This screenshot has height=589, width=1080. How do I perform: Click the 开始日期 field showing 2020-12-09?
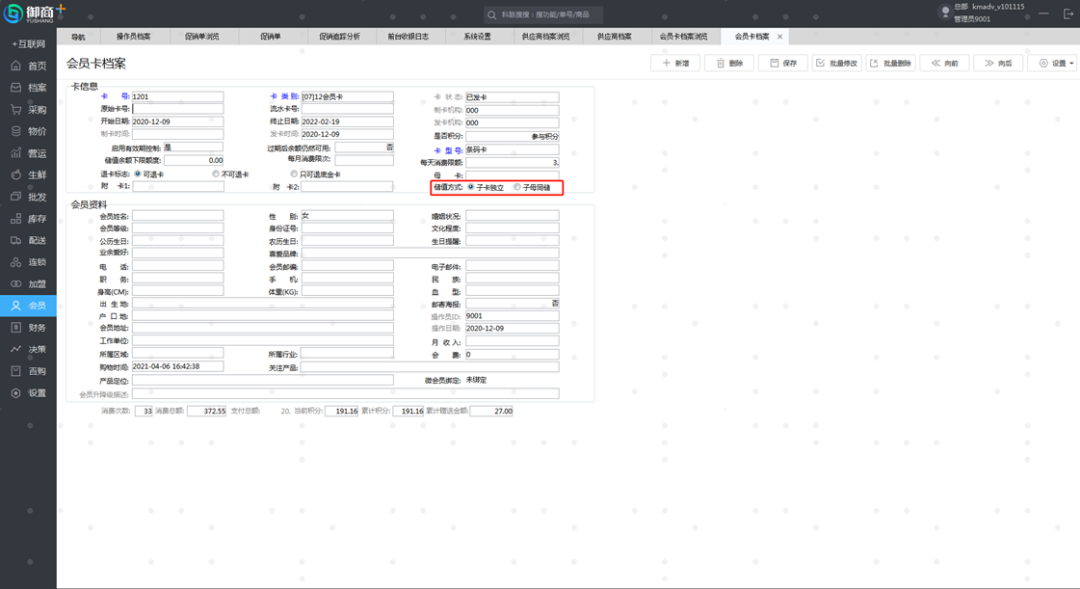coord(178,121)
